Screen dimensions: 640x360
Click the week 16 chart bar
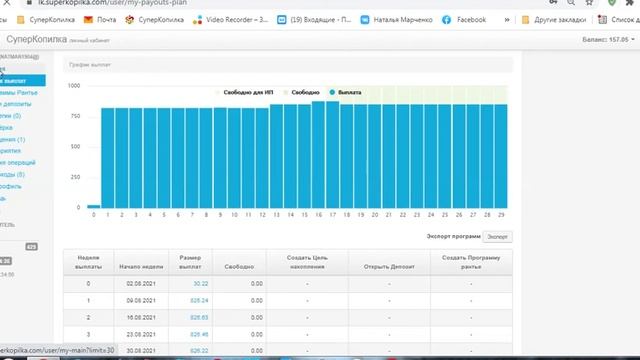[x=318, y=155]
